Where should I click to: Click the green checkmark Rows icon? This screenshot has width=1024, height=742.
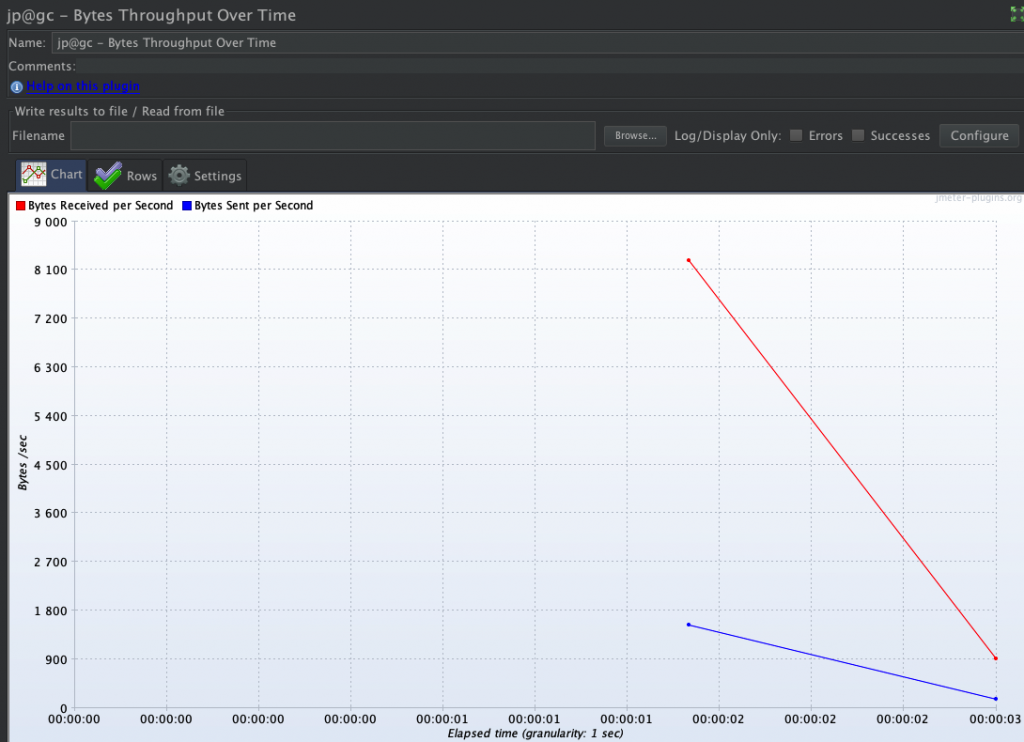click(x=108, y=175)
